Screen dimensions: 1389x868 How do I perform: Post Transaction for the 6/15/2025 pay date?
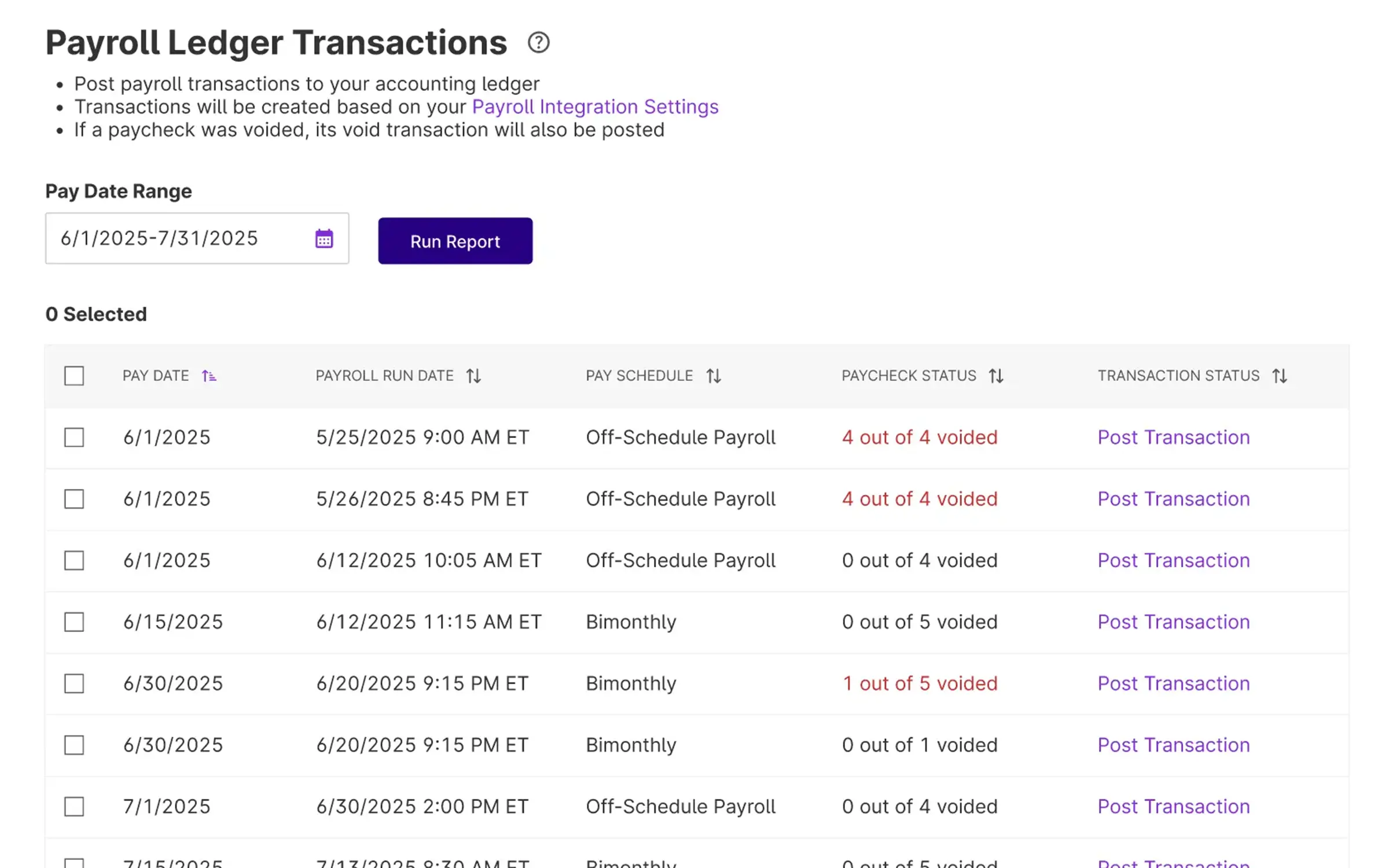click(x=1173, y=622)
